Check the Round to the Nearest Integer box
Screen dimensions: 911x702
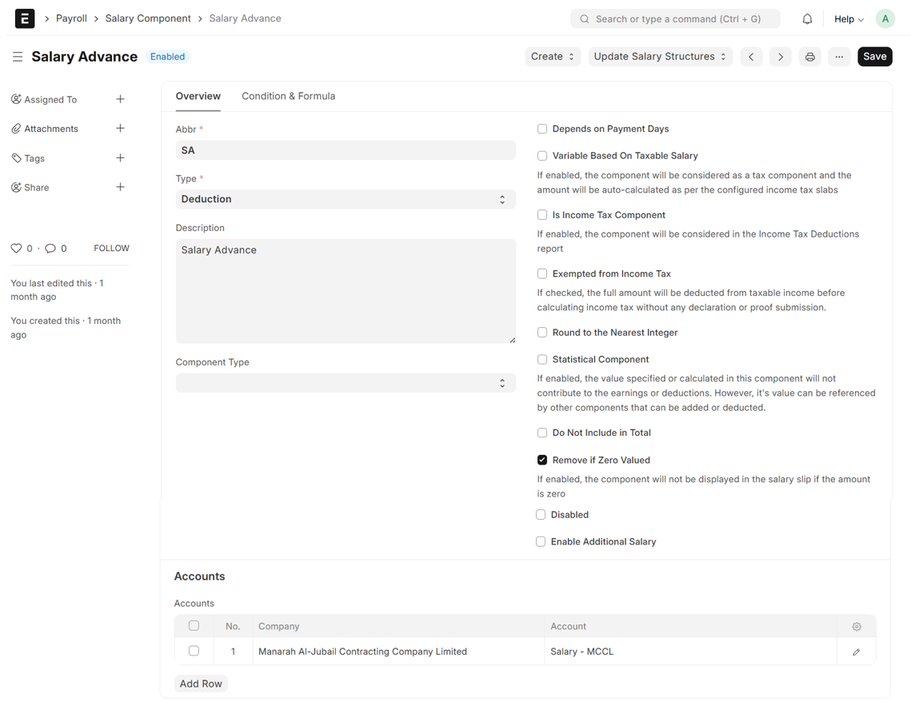[x=542, y=333]
